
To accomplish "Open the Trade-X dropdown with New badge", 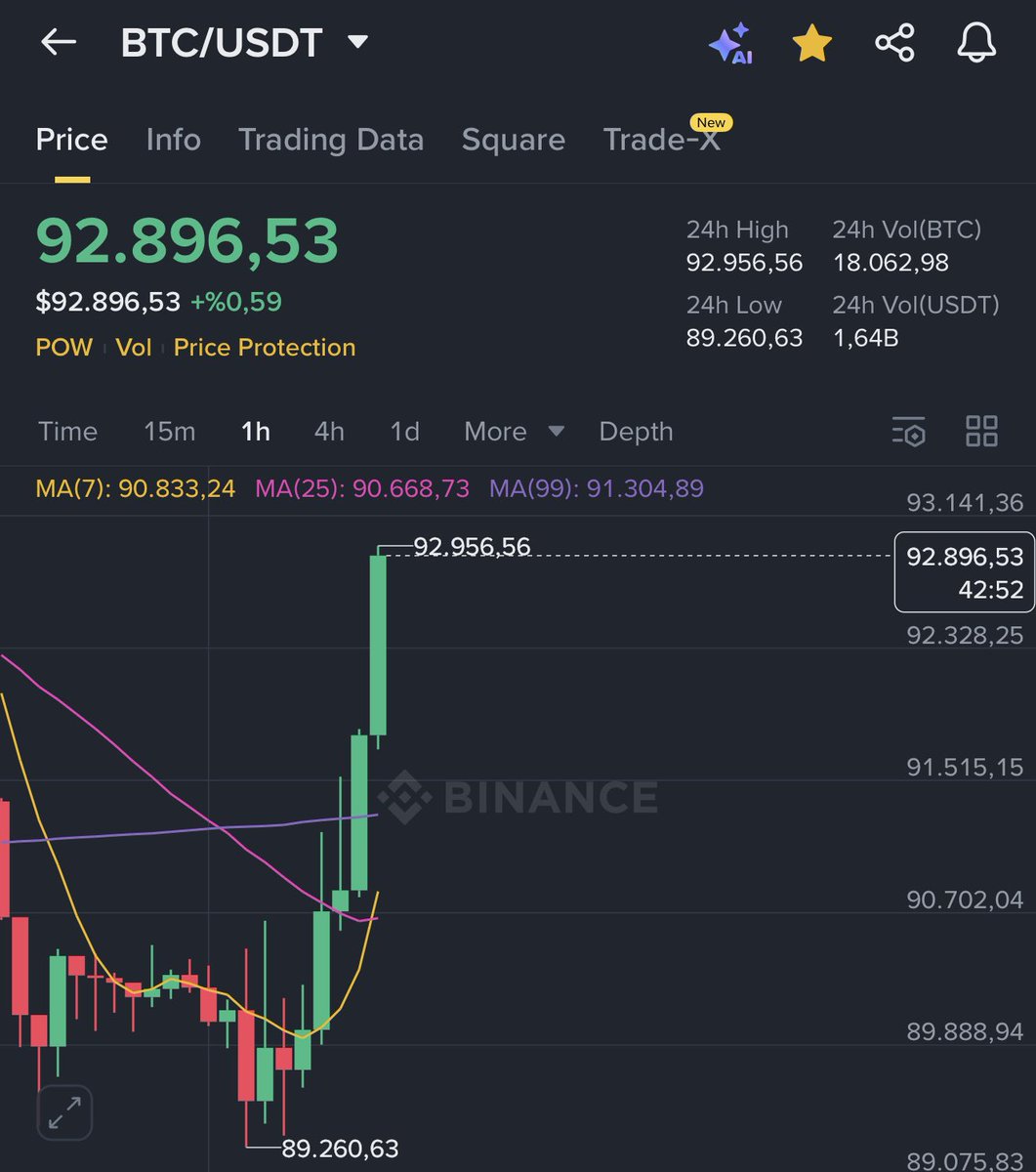I will tap(665, 140).
